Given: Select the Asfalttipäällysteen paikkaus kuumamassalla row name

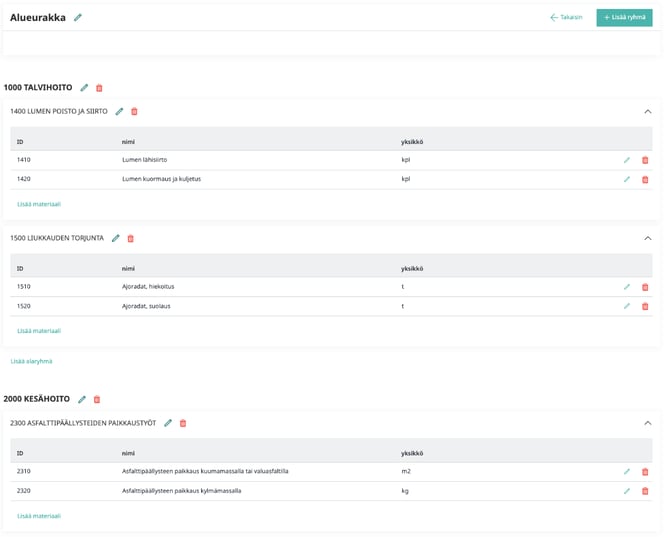Looking at the screenshot, I should [x=205, y=471].
